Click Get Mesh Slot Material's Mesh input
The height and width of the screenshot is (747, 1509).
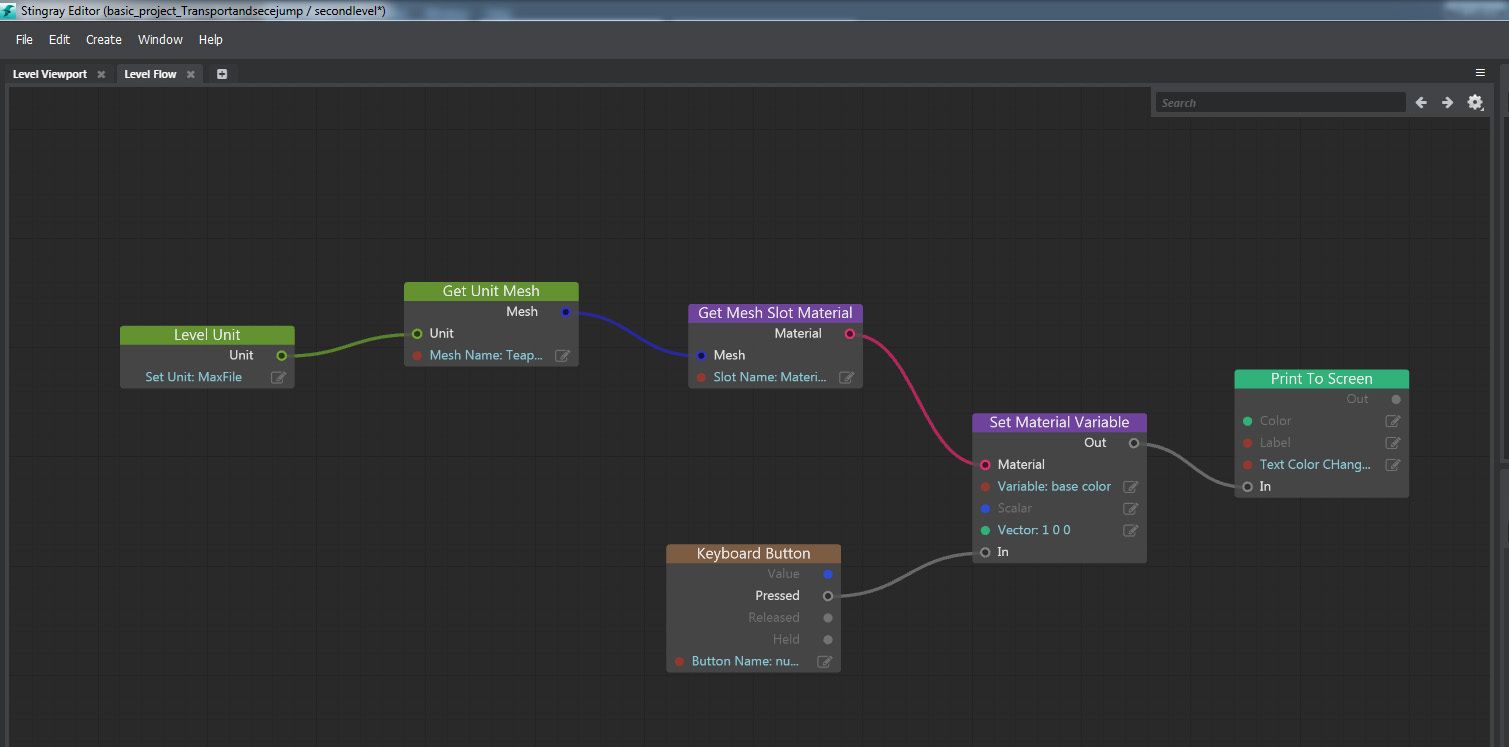click(x=701, y=355)
